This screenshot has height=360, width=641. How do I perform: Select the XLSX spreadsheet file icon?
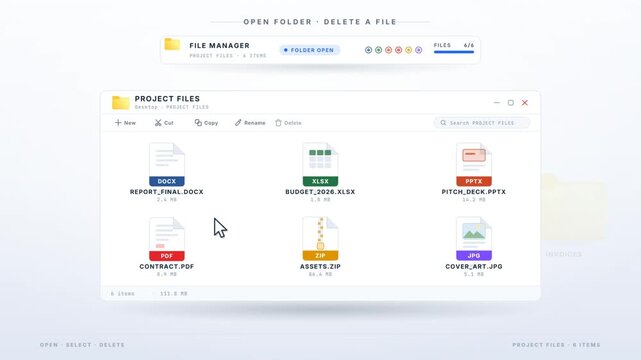coord(320,164)
